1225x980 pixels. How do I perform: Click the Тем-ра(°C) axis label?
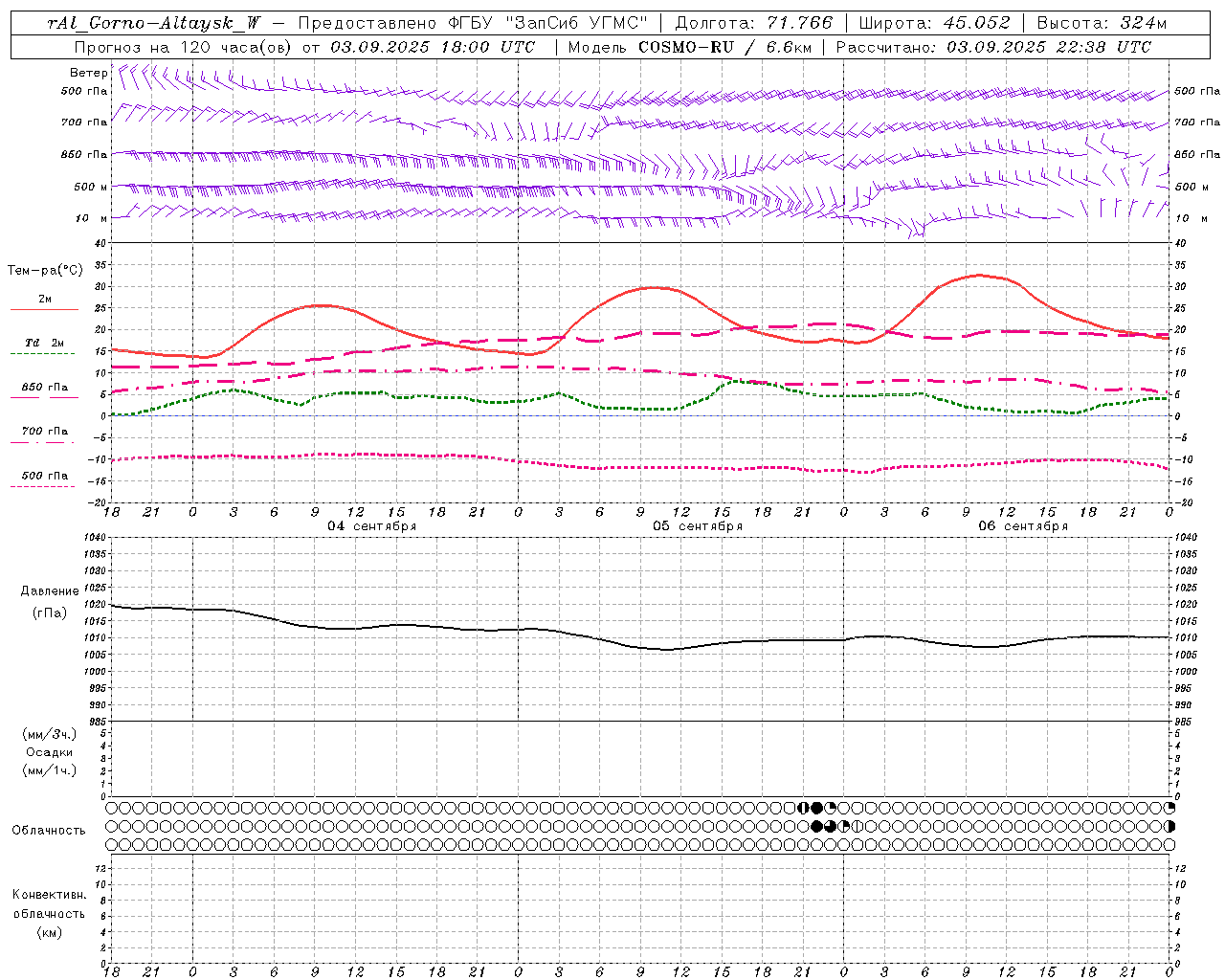point(45,271)
